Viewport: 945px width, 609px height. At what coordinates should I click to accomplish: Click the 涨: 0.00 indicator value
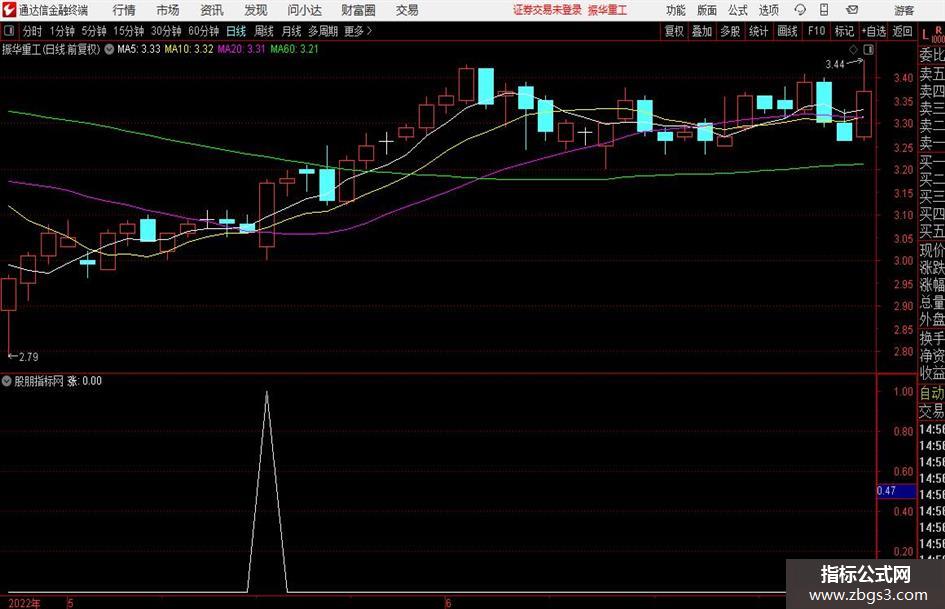point(84,381)
